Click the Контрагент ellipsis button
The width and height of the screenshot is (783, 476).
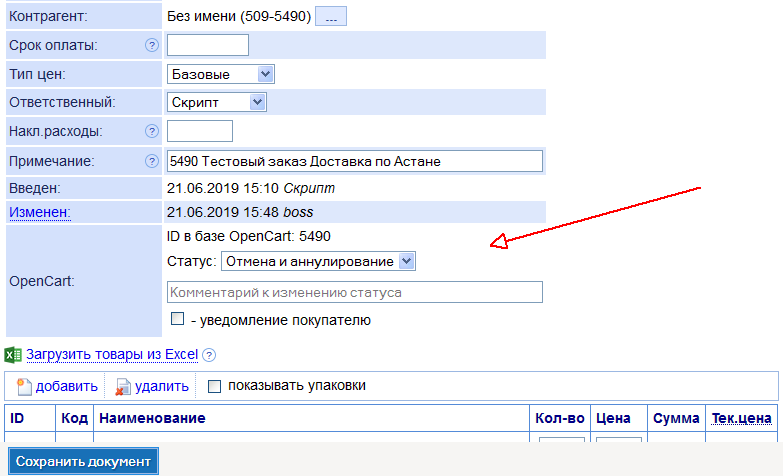click(x=331, y=16)
